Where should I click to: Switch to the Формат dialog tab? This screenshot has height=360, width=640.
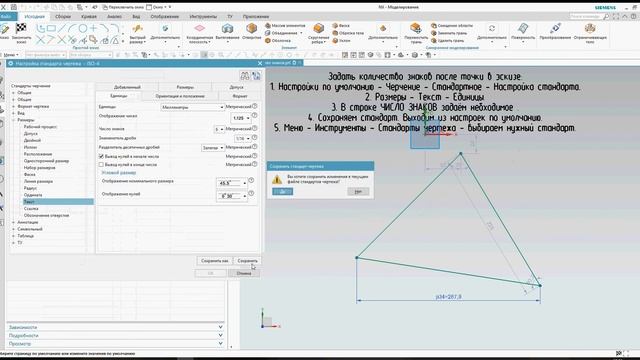click(x=240, y=96)
